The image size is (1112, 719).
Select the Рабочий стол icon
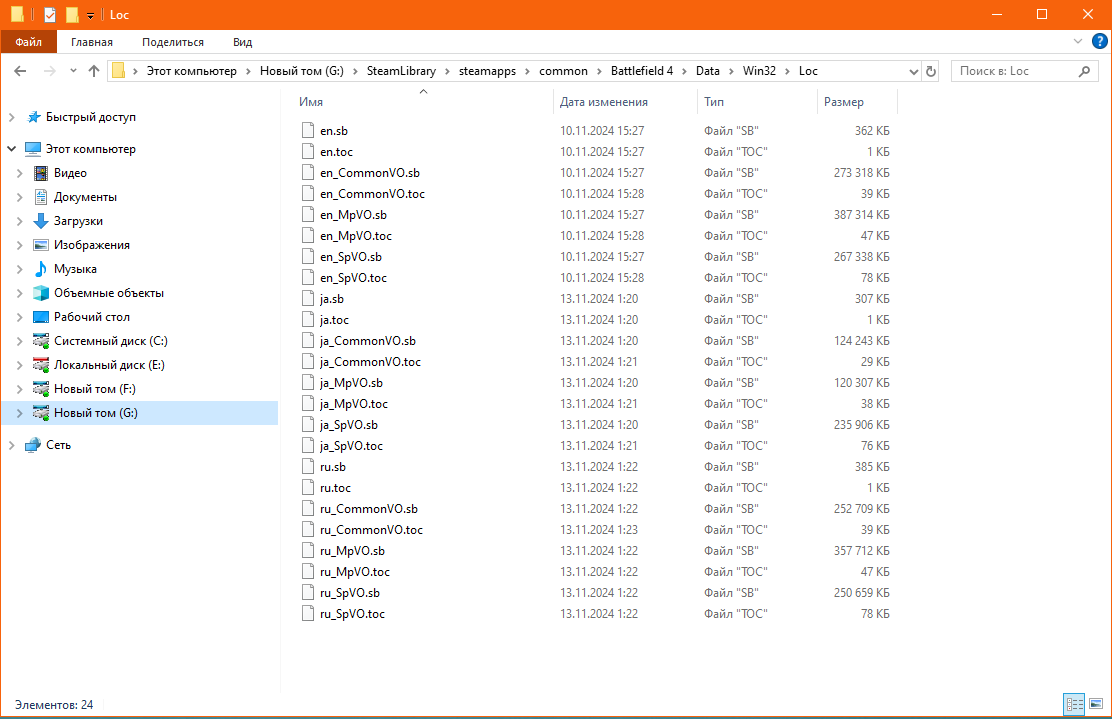click(x=41, y=317)
